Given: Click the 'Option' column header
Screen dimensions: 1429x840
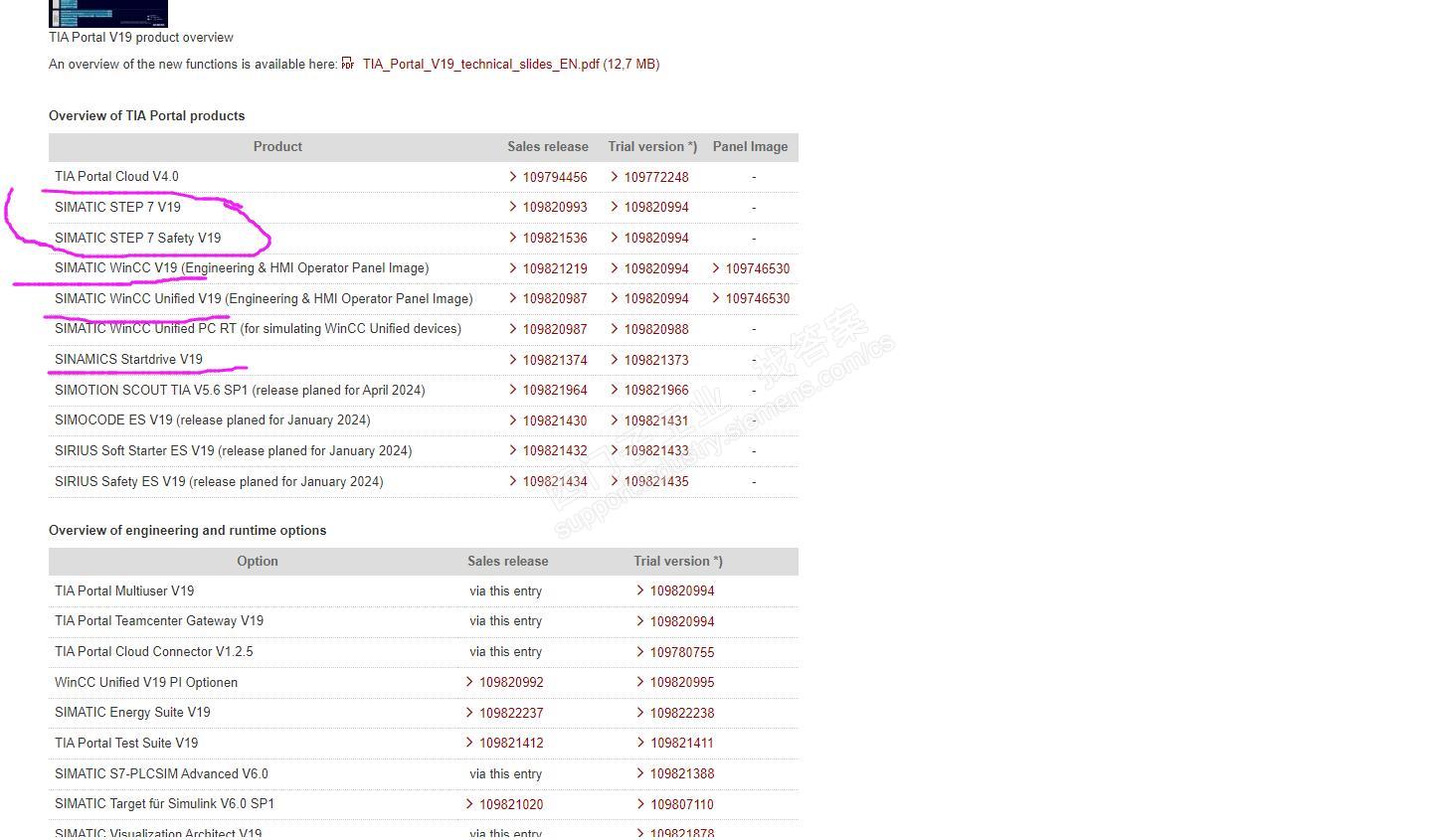Looking at the screenshot, I should tap(258, 561).
